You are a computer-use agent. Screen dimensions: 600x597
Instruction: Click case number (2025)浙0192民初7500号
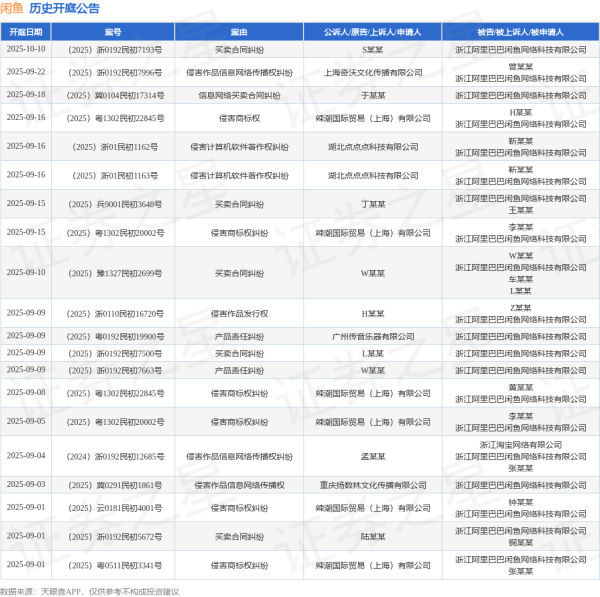click(115, 354)
